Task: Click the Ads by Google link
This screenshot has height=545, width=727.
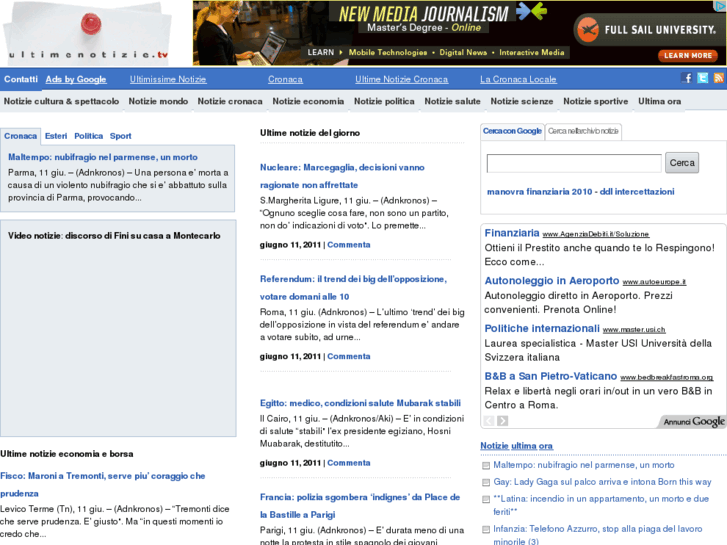Action: pos(76,79)
